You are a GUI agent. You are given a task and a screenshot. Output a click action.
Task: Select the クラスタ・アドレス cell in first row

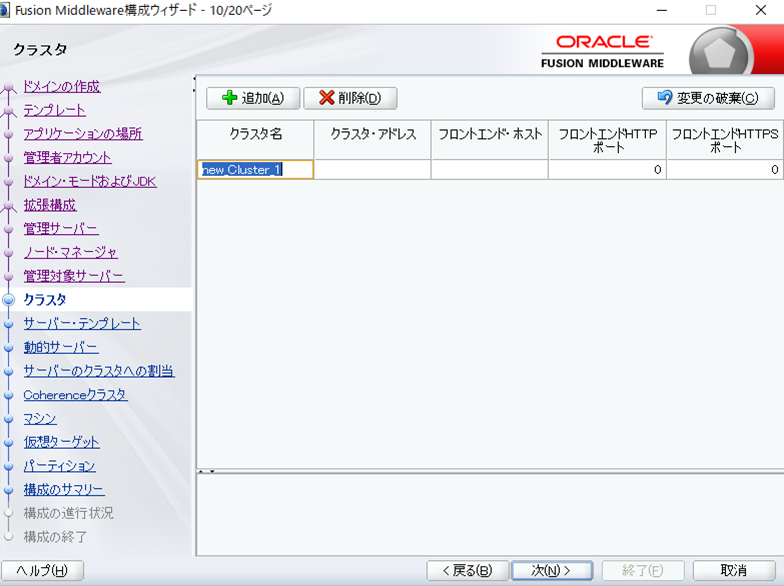pyautogui.click(x=372, y=170)
